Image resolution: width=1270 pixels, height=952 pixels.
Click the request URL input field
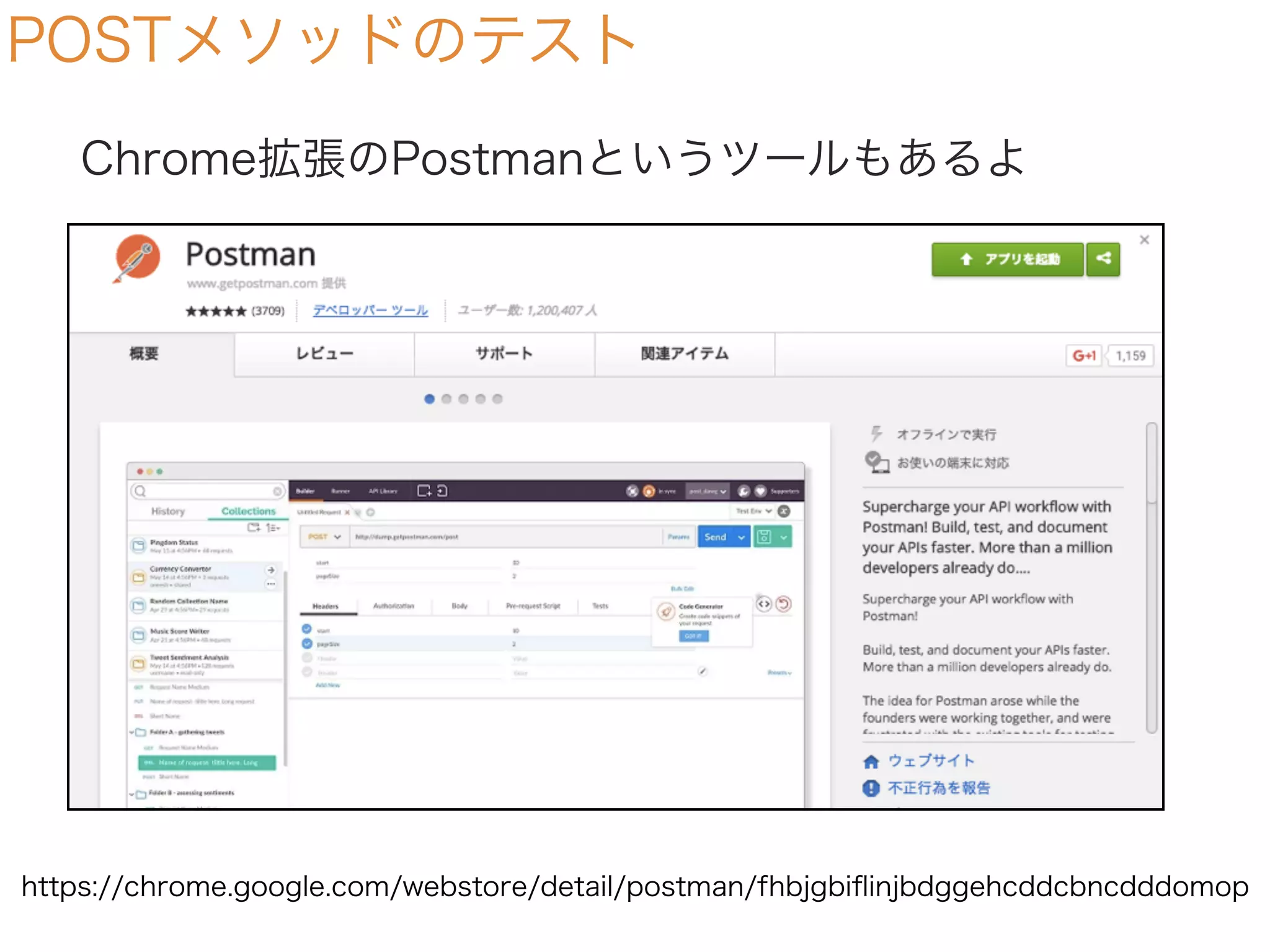507,537
